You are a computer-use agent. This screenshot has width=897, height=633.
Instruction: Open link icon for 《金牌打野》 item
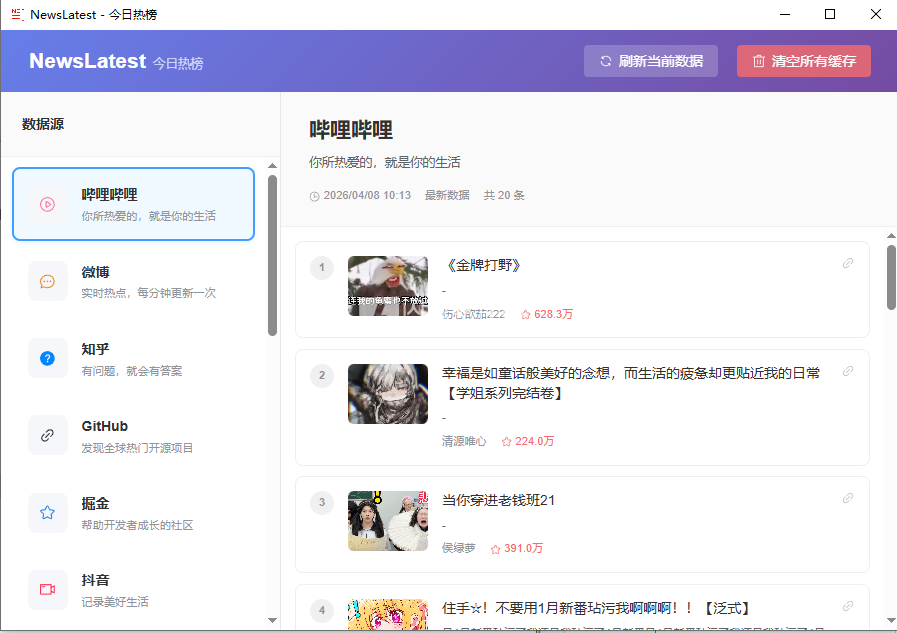tap(848, 264)
